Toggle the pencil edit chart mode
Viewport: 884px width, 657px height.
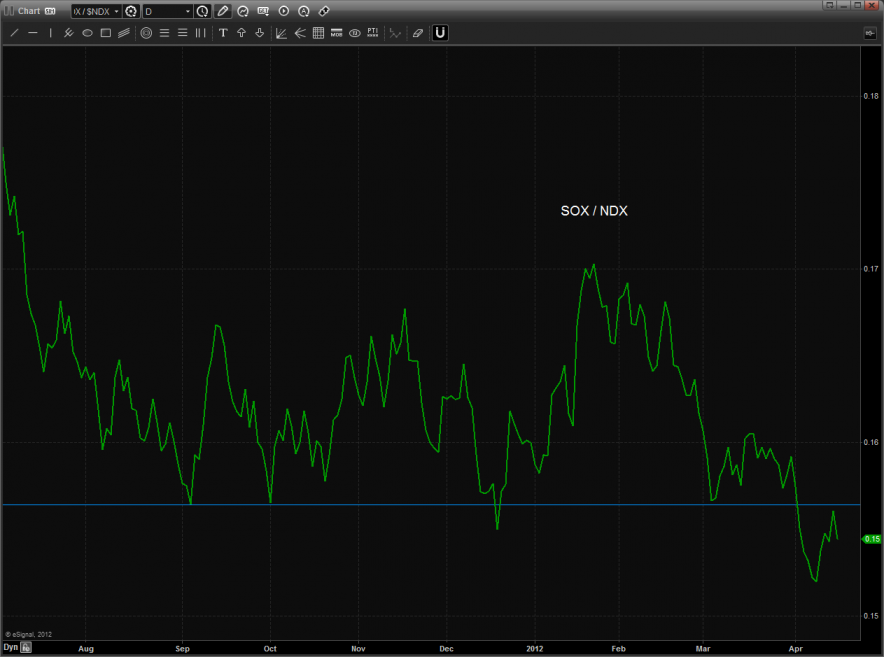(x=223, y=11)
